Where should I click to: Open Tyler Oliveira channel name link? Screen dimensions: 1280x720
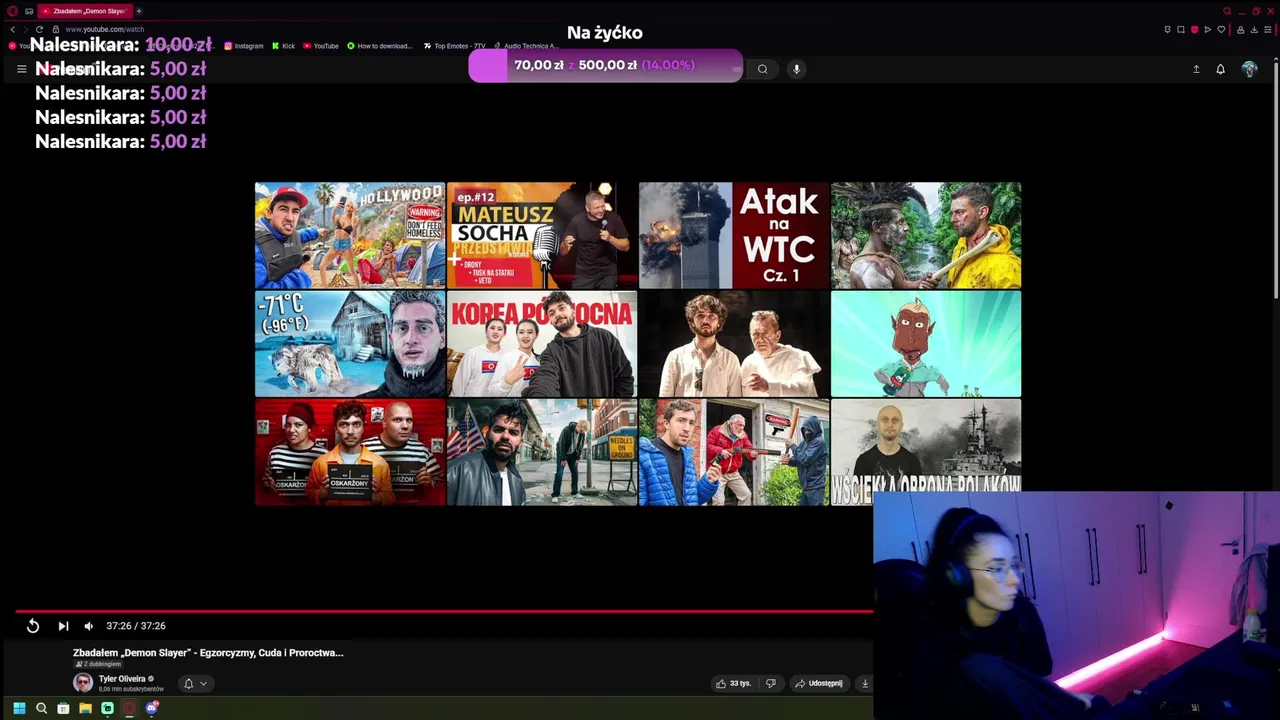tap(122, 679)
